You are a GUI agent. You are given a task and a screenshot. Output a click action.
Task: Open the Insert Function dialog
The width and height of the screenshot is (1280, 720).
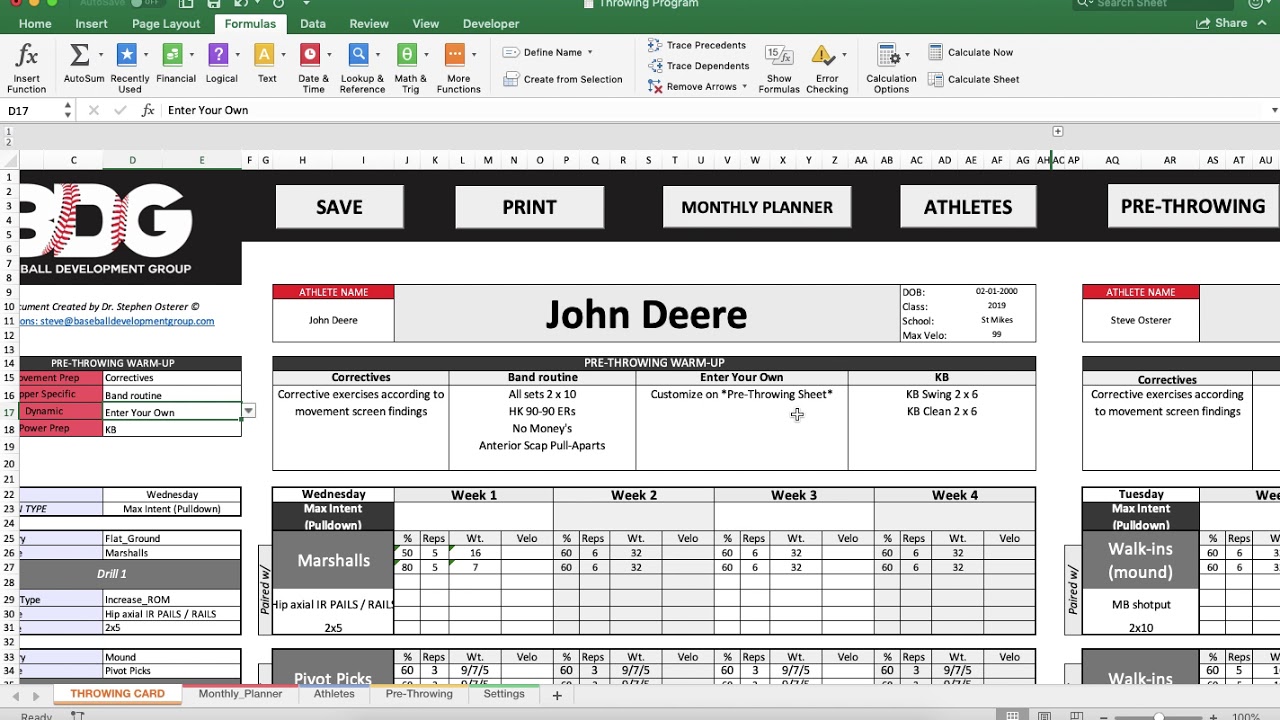[27, 68]
